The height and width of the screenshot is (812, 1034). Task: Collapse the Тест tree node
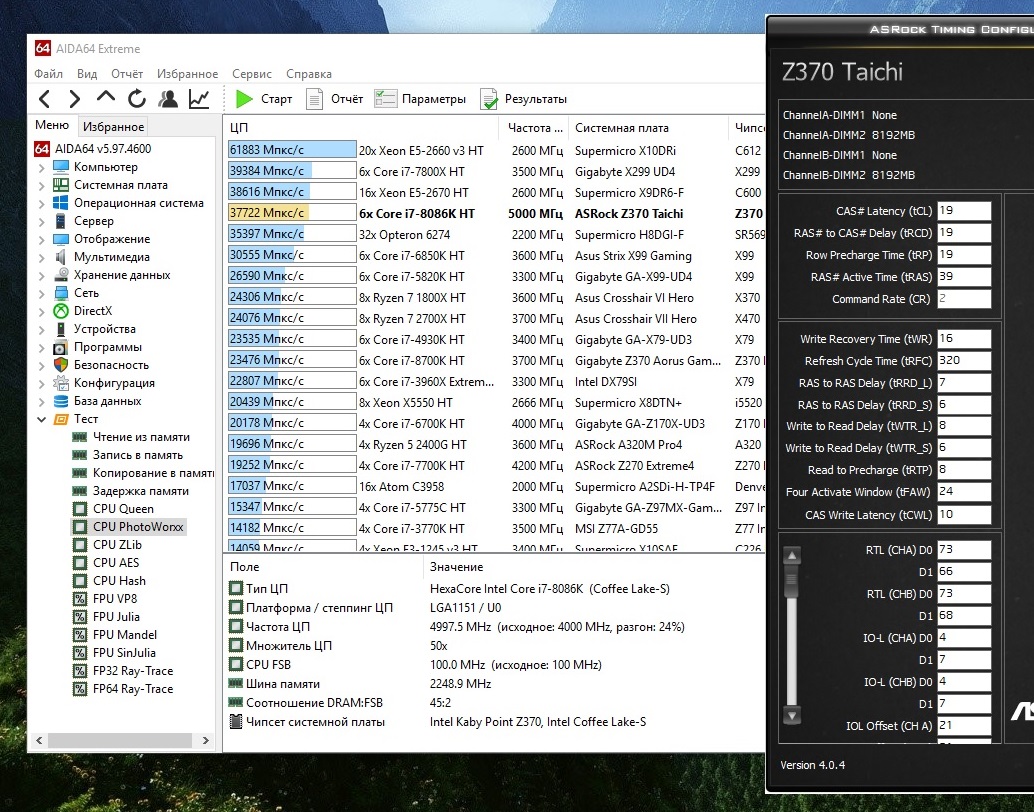pyautogui.click(x=42, y=420)
